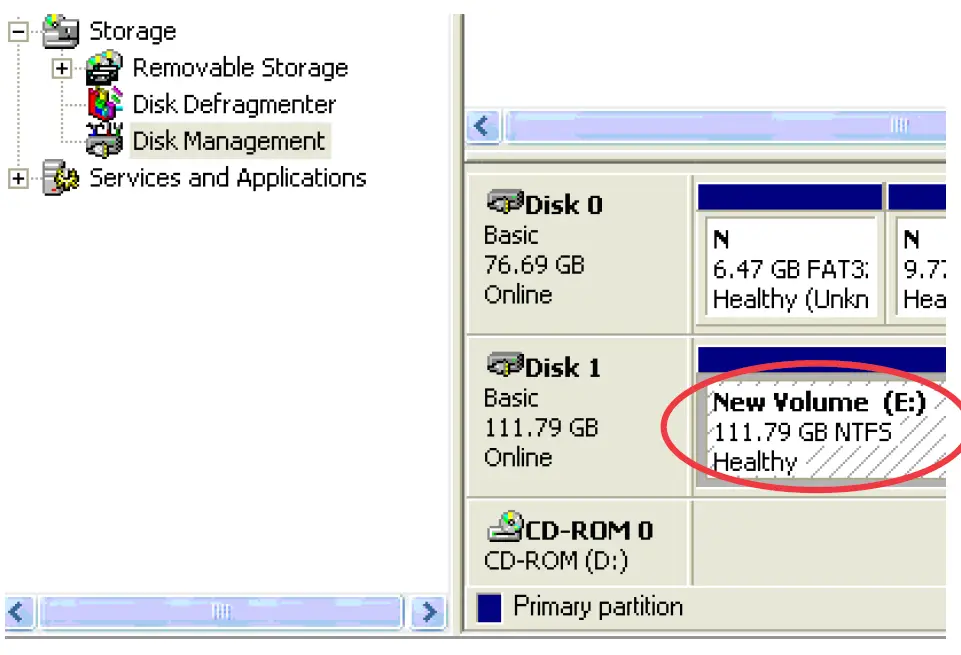Click the Removable Storage icon
This screenshot has width=961, height=655.
coord(104,68)
